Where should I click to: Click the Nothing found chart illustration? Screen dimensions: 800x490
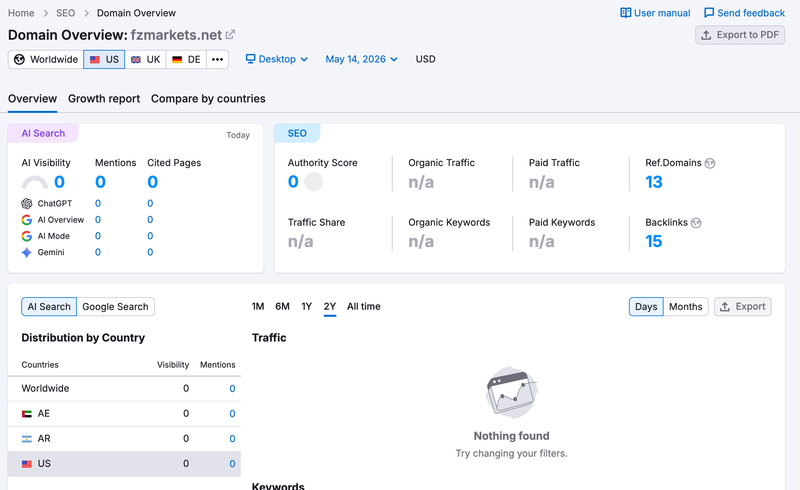(x=511, y=393)
